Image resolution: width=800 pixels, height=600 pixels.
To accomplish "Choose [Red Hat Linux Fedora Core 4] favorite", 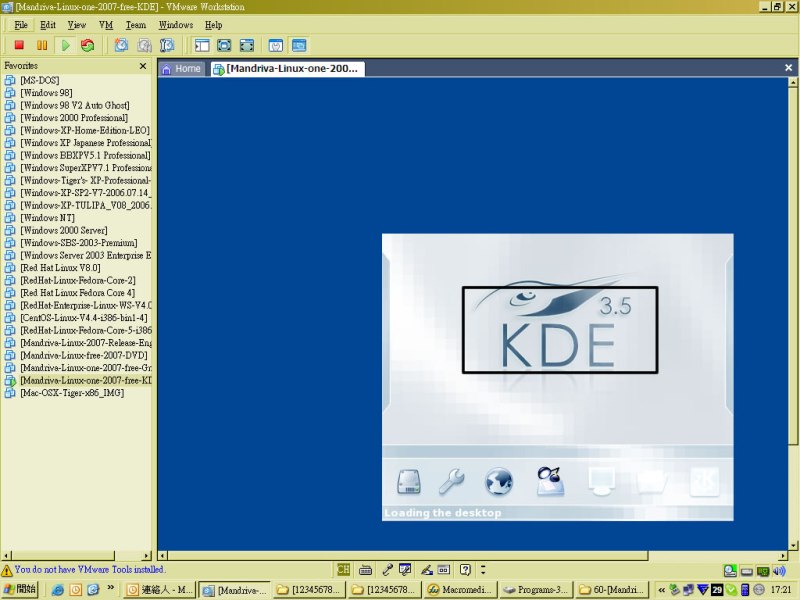I will pyautogui.click(x=78, y=293).
